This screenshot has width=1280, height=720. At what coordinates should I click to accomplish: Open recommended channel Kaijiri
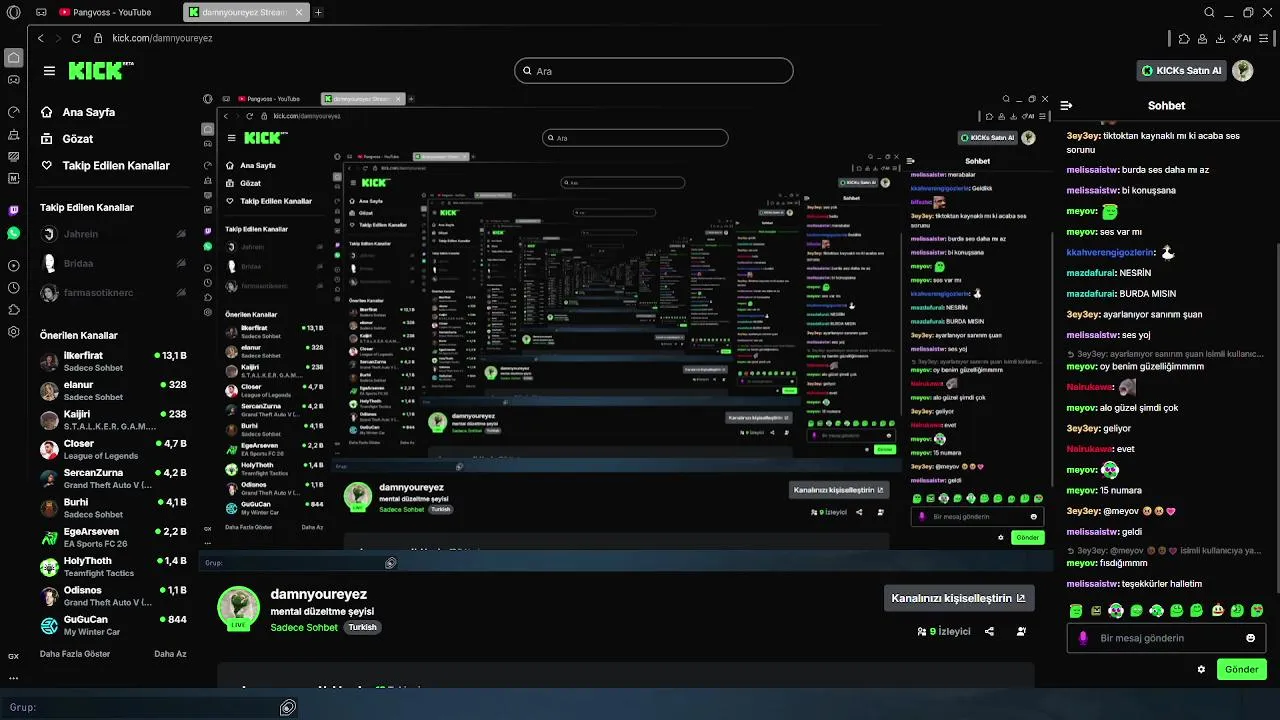(114, 420)
